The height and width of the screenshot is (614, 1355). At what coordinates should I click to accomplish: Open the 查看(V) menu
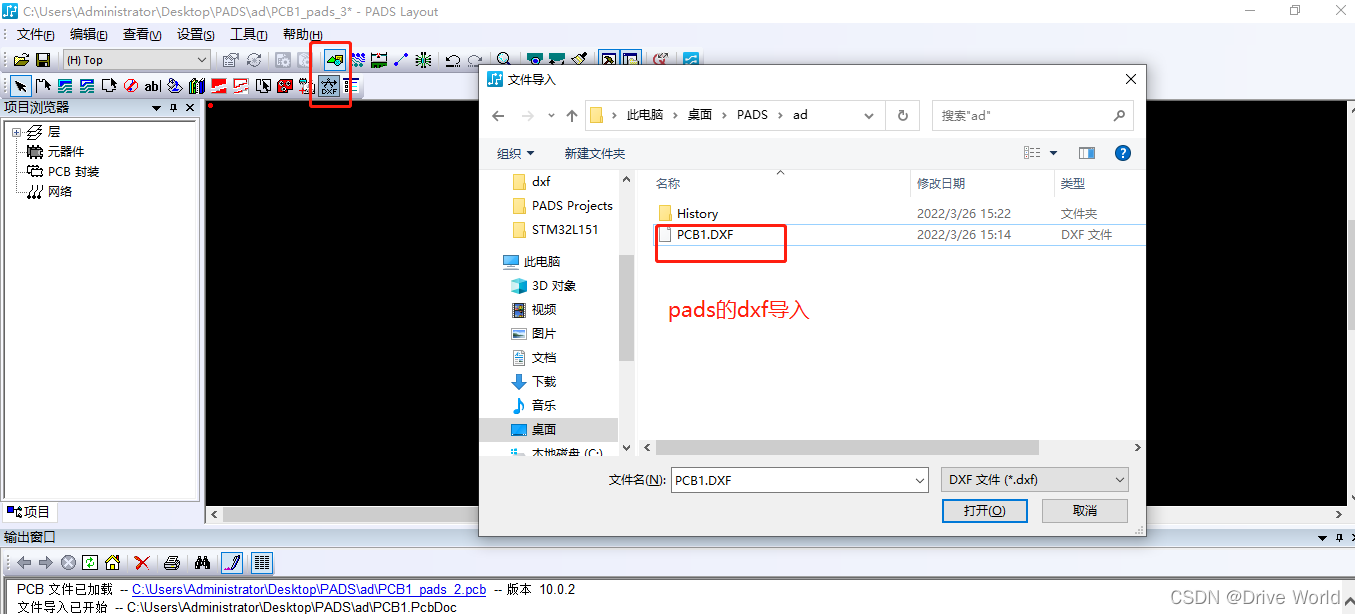pyautogui.click(x=142, y=34)
